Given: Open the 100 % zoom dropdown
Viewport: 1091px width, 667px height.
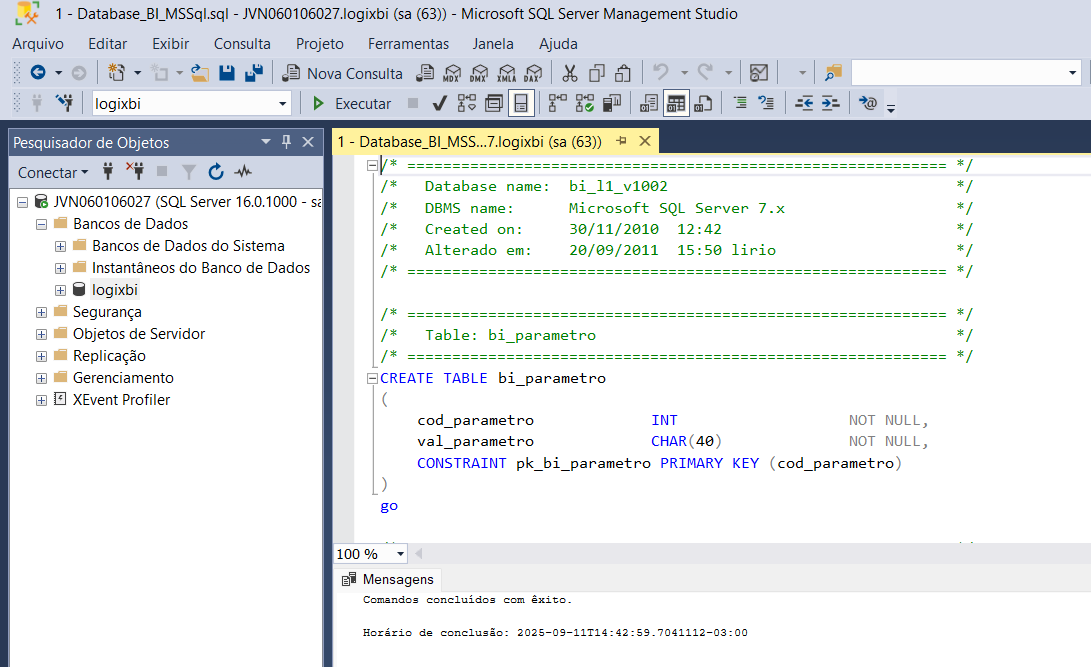Looking at the screenshot, I should coord(400,554).
